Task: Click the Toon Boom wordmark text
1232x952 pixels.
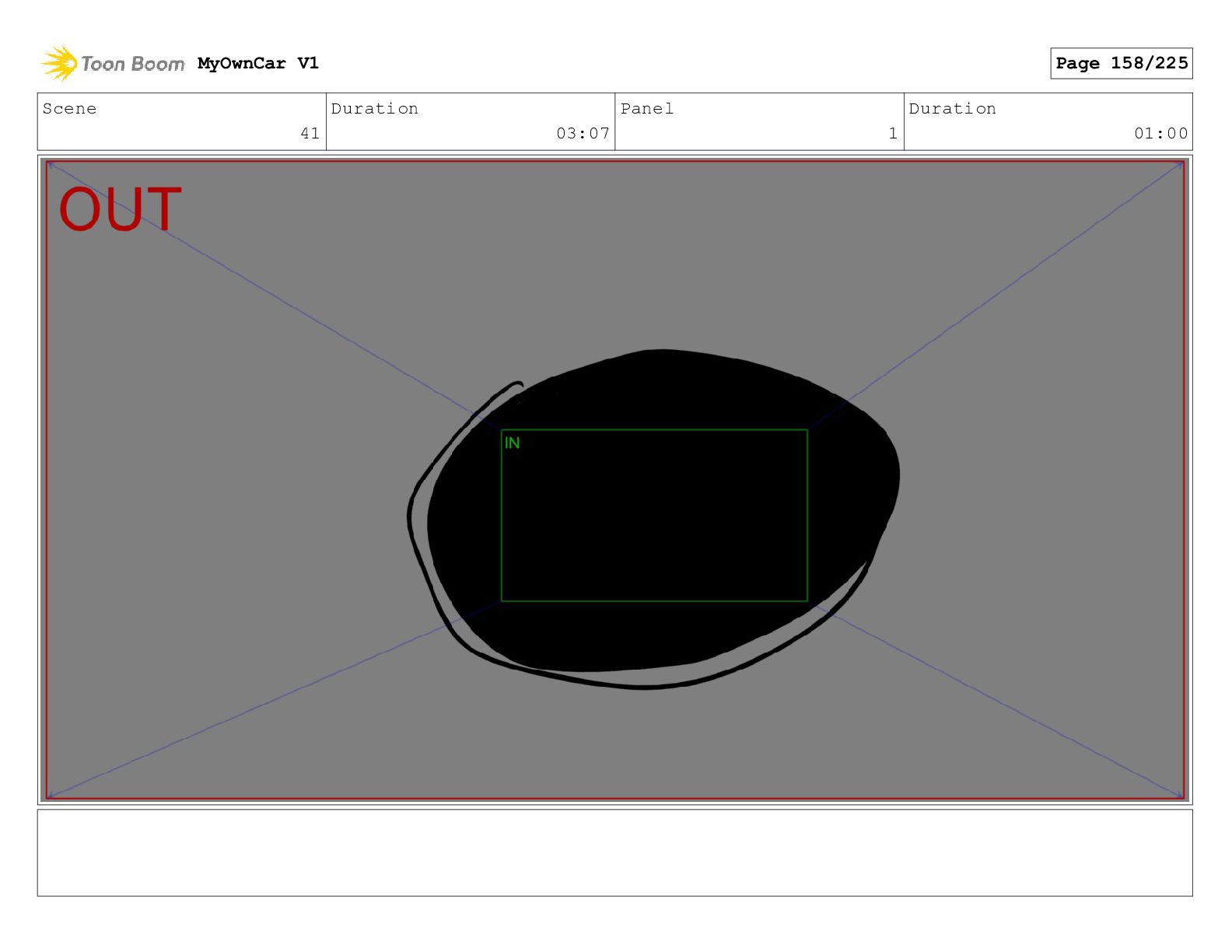Action: [x=133, y=64]
